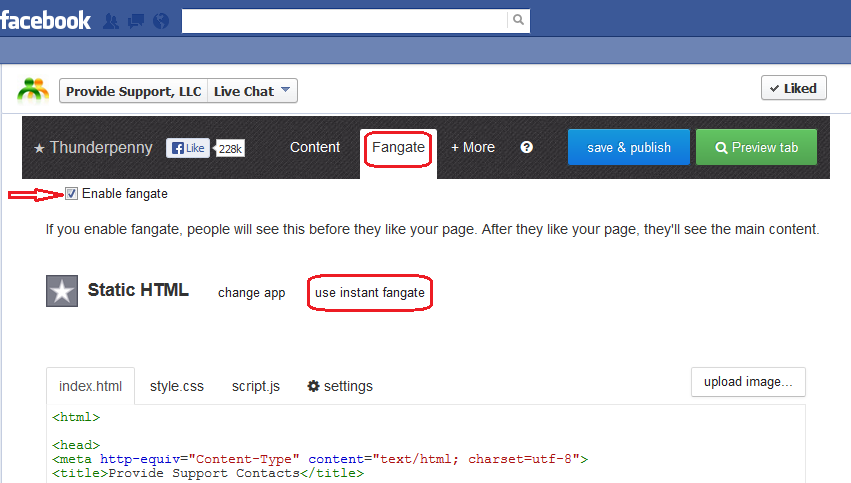Click the save & publish button
The height and width of the screenshot is (483, 851).
pyautogui.click(x=629, y=147)
